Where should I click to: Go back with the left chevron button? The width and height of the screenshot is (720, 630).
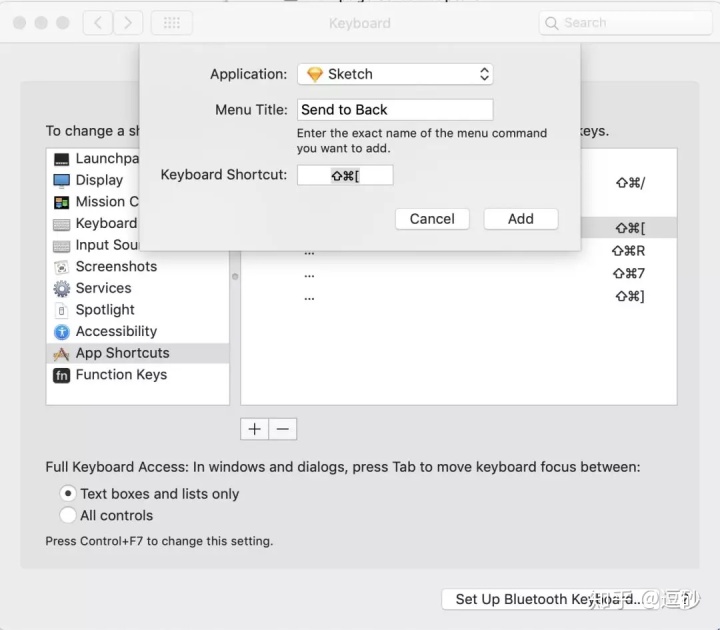tap(98, 22)
